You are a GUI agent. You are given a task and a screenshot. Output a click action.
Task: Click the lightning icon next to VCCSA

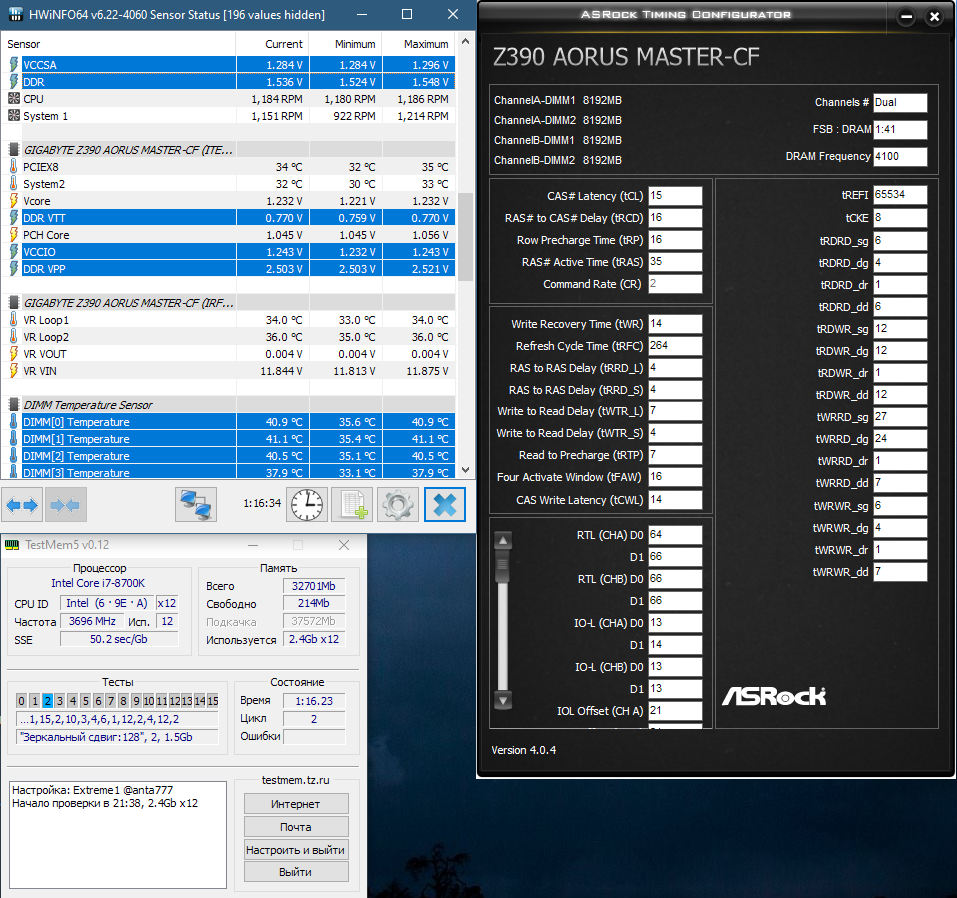13,65
